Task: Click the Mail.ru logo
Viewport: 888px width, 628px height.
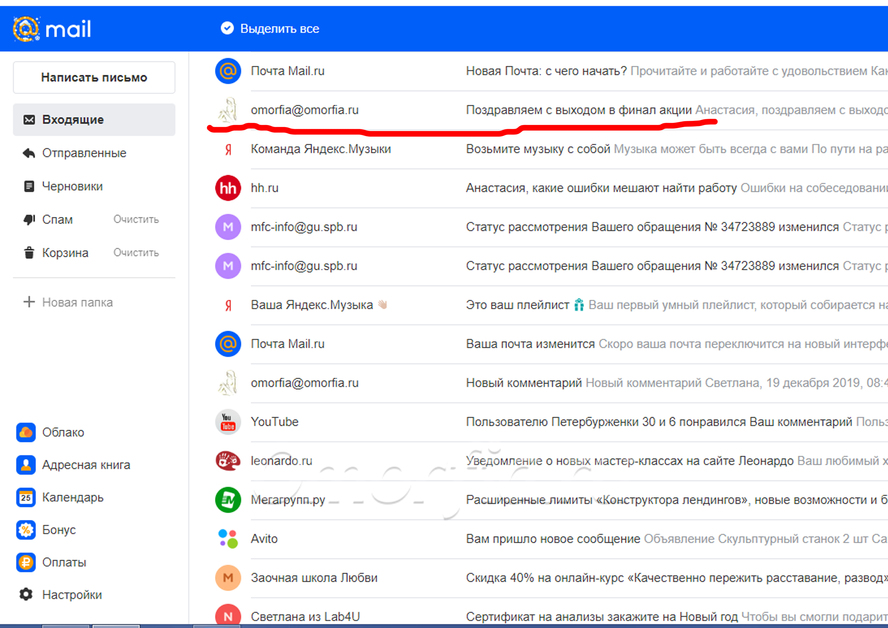Action: (52, 29)
